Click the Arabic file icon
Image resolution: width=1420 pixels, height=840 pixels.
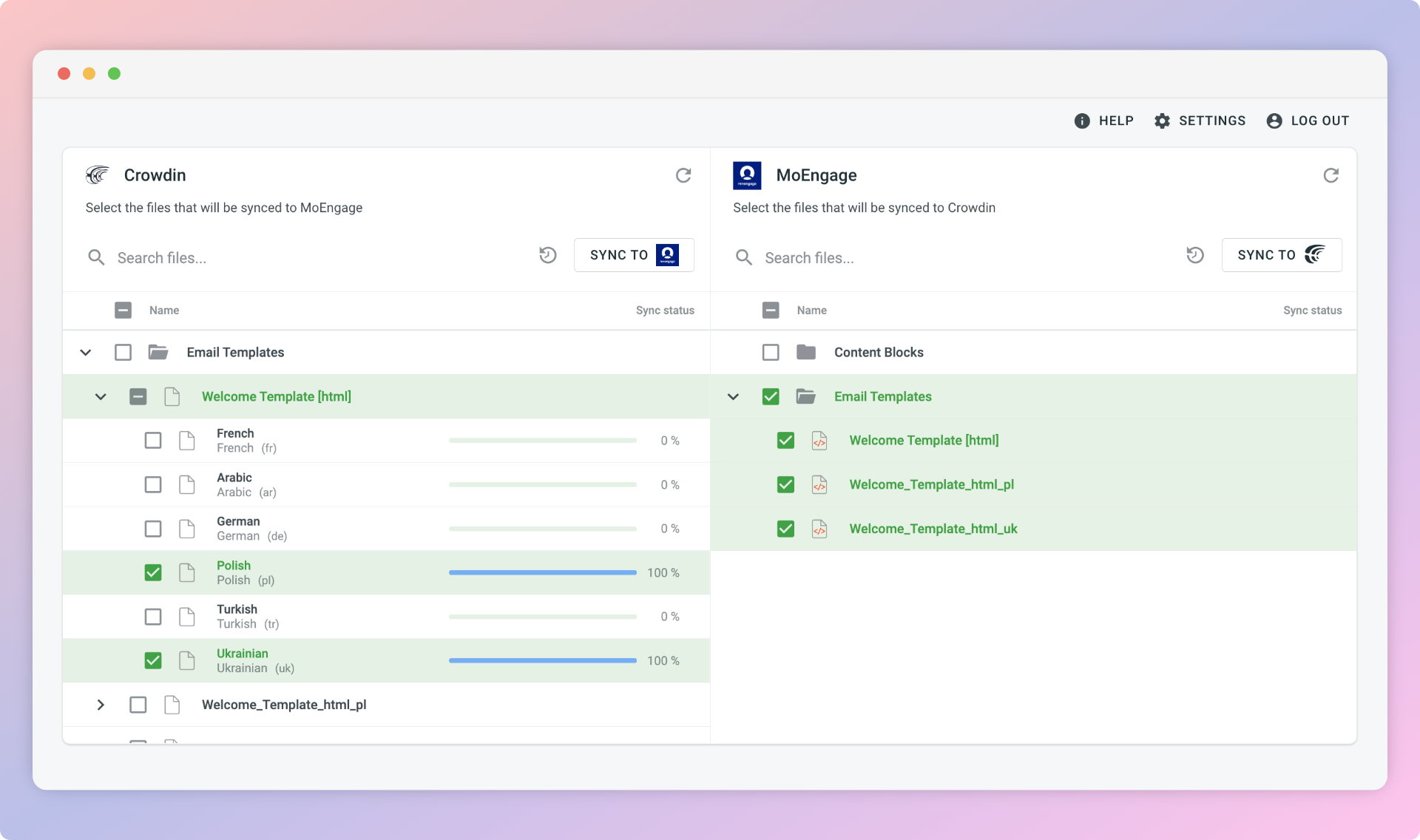click(187, 484)
